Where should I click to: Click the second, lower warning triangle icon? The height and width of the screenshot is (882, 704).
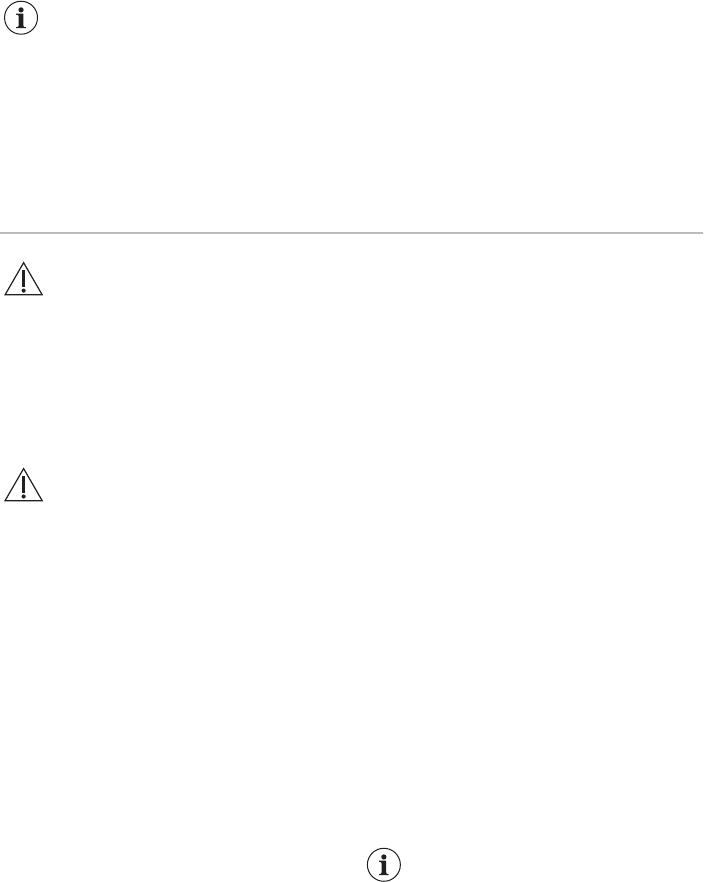tap(23, 485)
